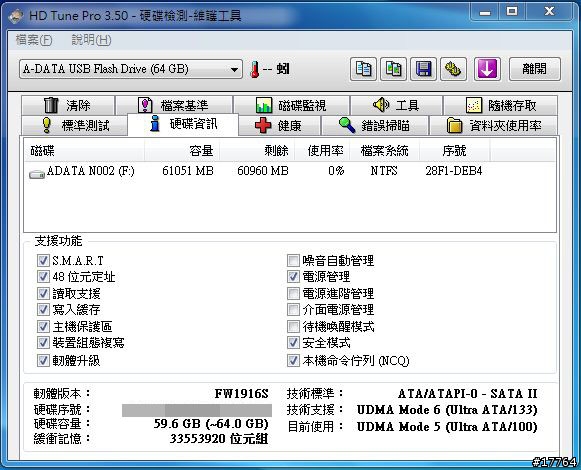Screen dimensions: 581x470
Task: Click the 檔案系統 column header
Action: (384, 150)
